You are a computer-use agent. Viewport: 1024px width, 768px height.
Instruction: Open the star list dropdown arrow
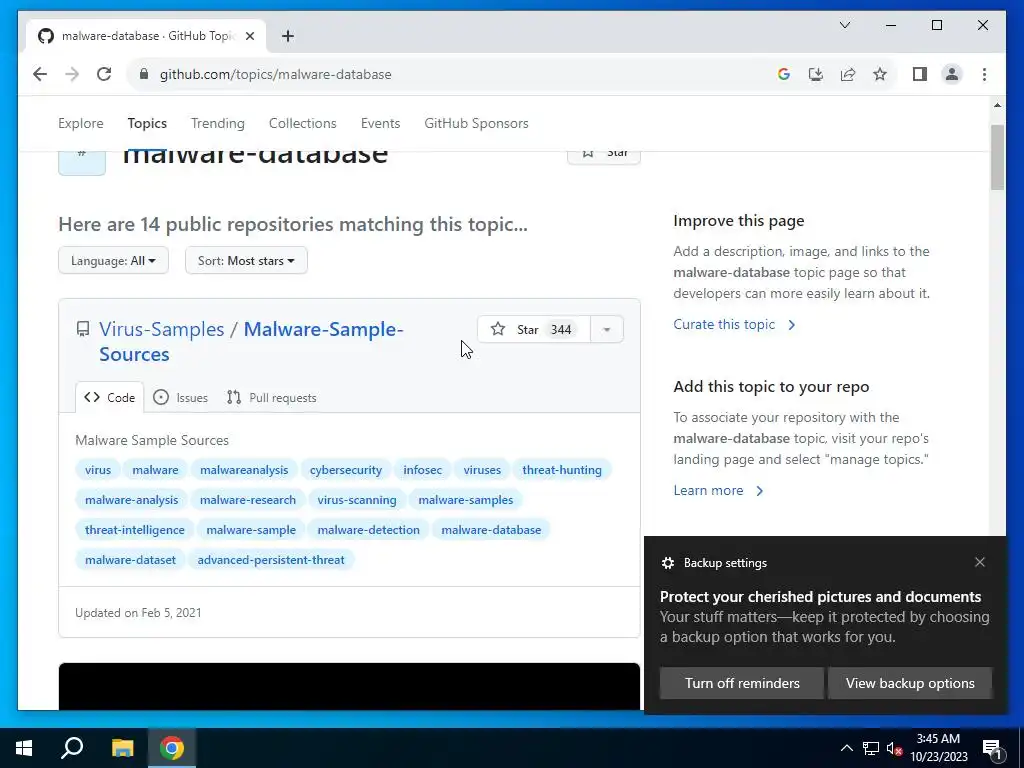point(607,329)
